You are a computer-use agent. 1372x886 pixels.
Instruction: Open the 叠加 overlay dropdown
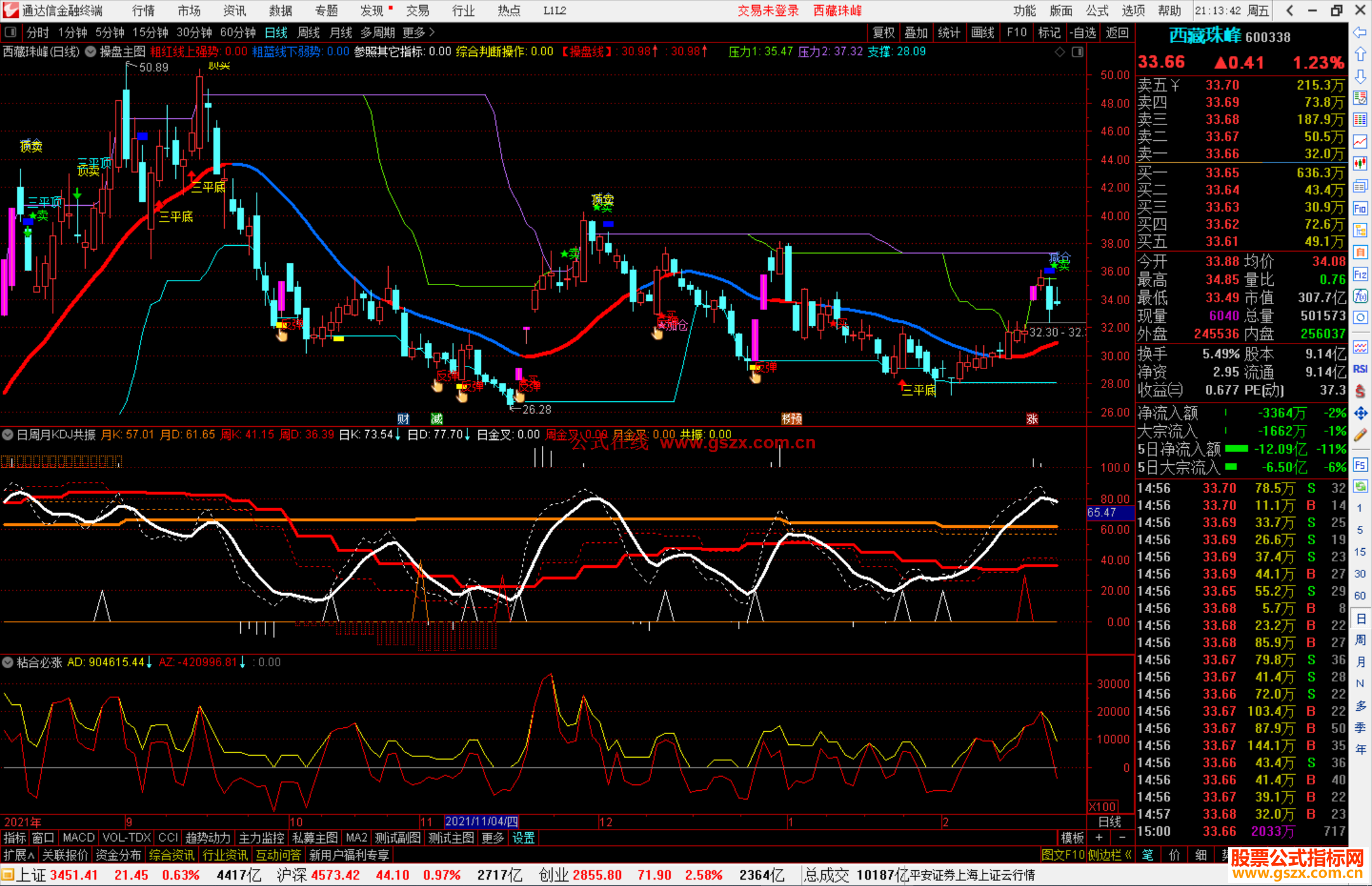coord(917,32)
